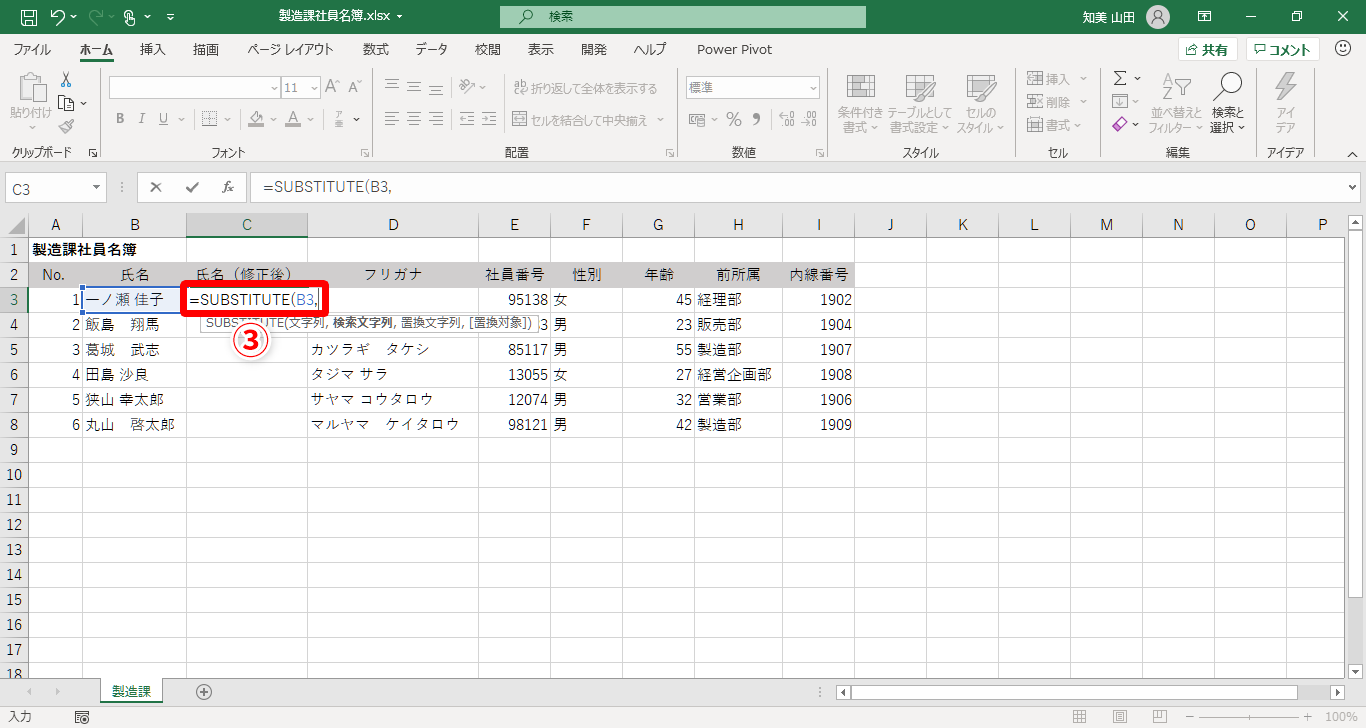Click the Copy icon in the clipboard group
The height and width of the screenshot is (728, 1366).
point(66,103)
